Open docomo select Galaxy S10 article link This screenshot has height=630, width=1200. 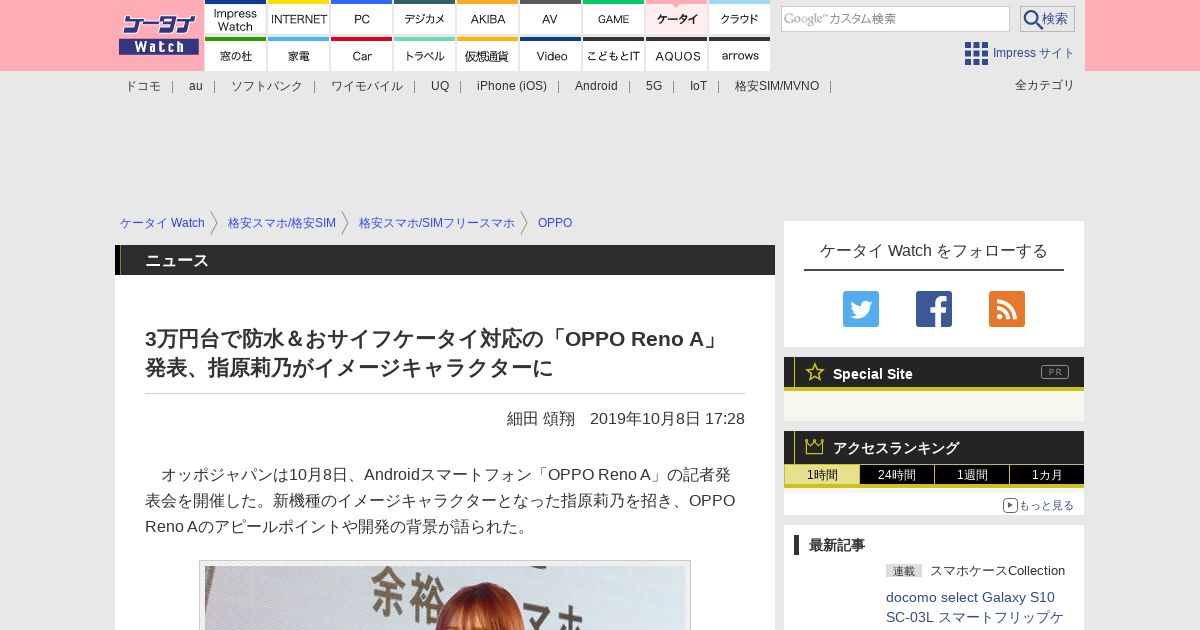[x=975, y=607]
